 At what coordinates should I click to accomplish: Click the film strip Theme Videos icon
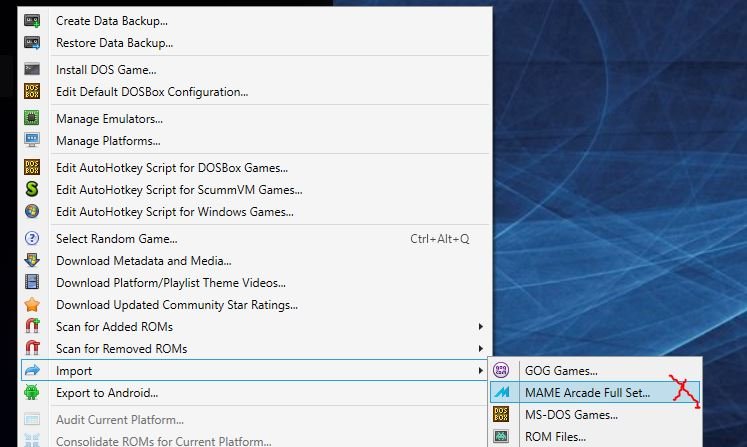tap(32, 282)
